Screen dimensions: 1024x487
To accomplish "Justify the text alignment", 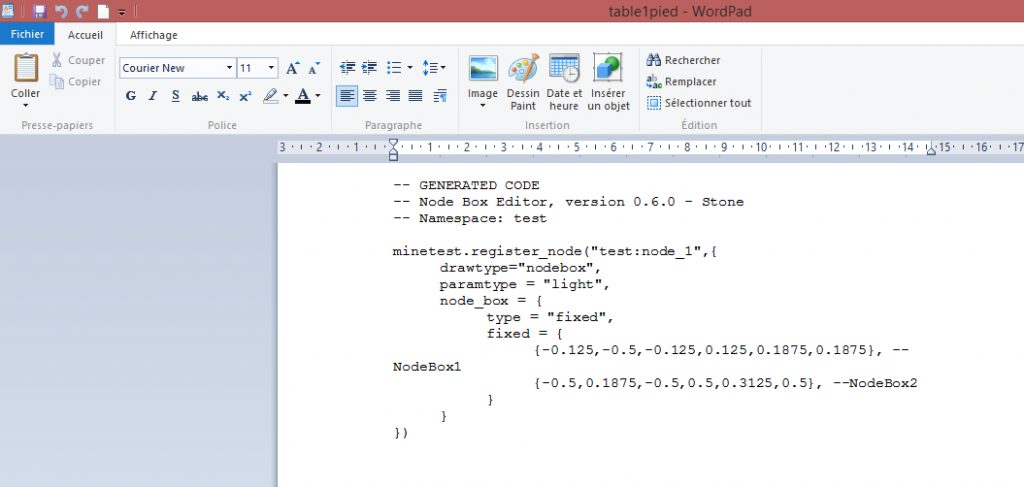I will 415,96.
